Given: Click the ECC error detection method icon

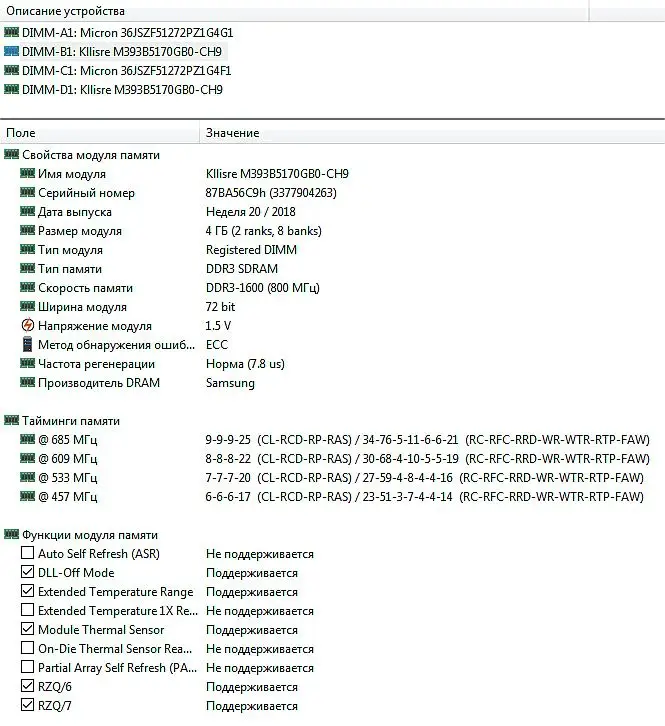Looking at the screenshot, I should (28, 344).
